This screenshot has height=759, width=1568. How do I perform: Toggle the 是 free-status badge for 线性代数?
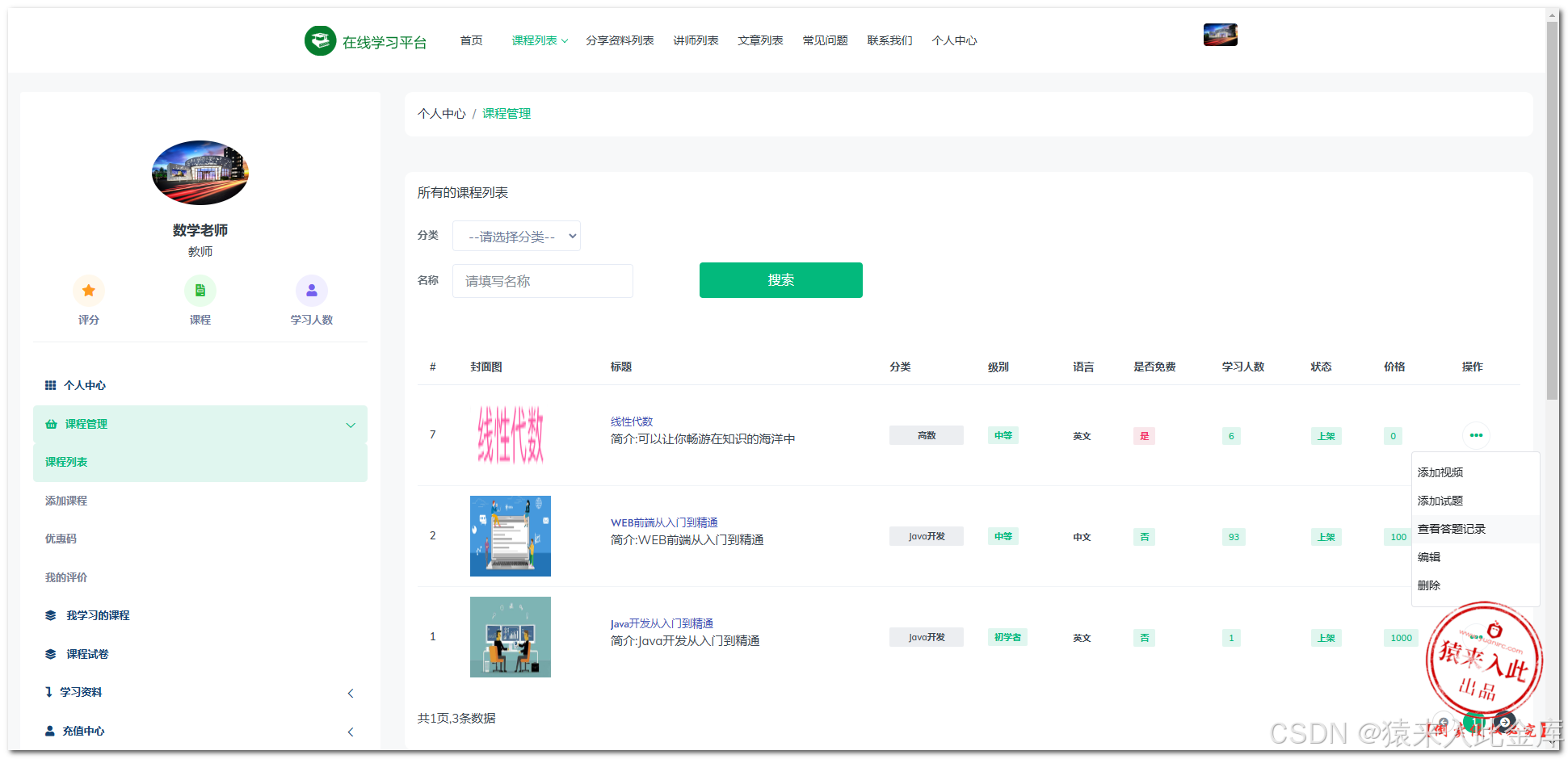1144,435
